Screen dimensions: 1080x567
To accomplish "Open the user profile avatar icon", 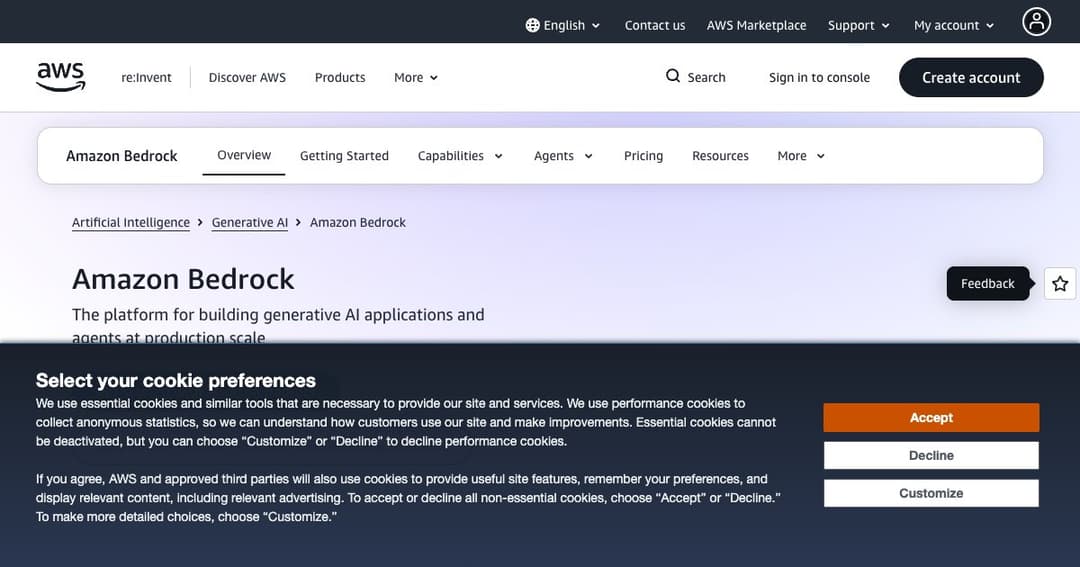I will 1036,22.
